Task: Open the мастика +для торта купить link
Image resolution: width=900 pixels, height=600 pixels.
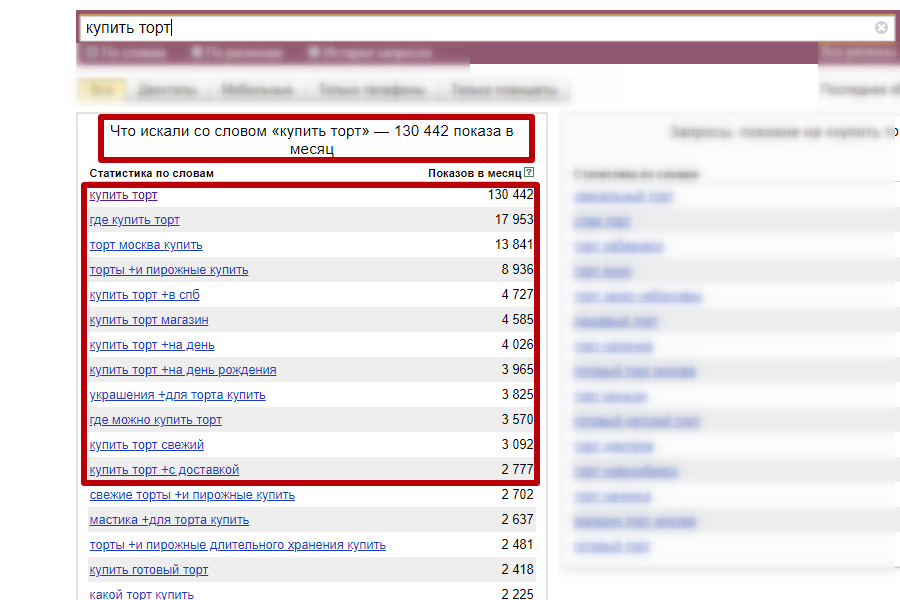Action: 169,520
